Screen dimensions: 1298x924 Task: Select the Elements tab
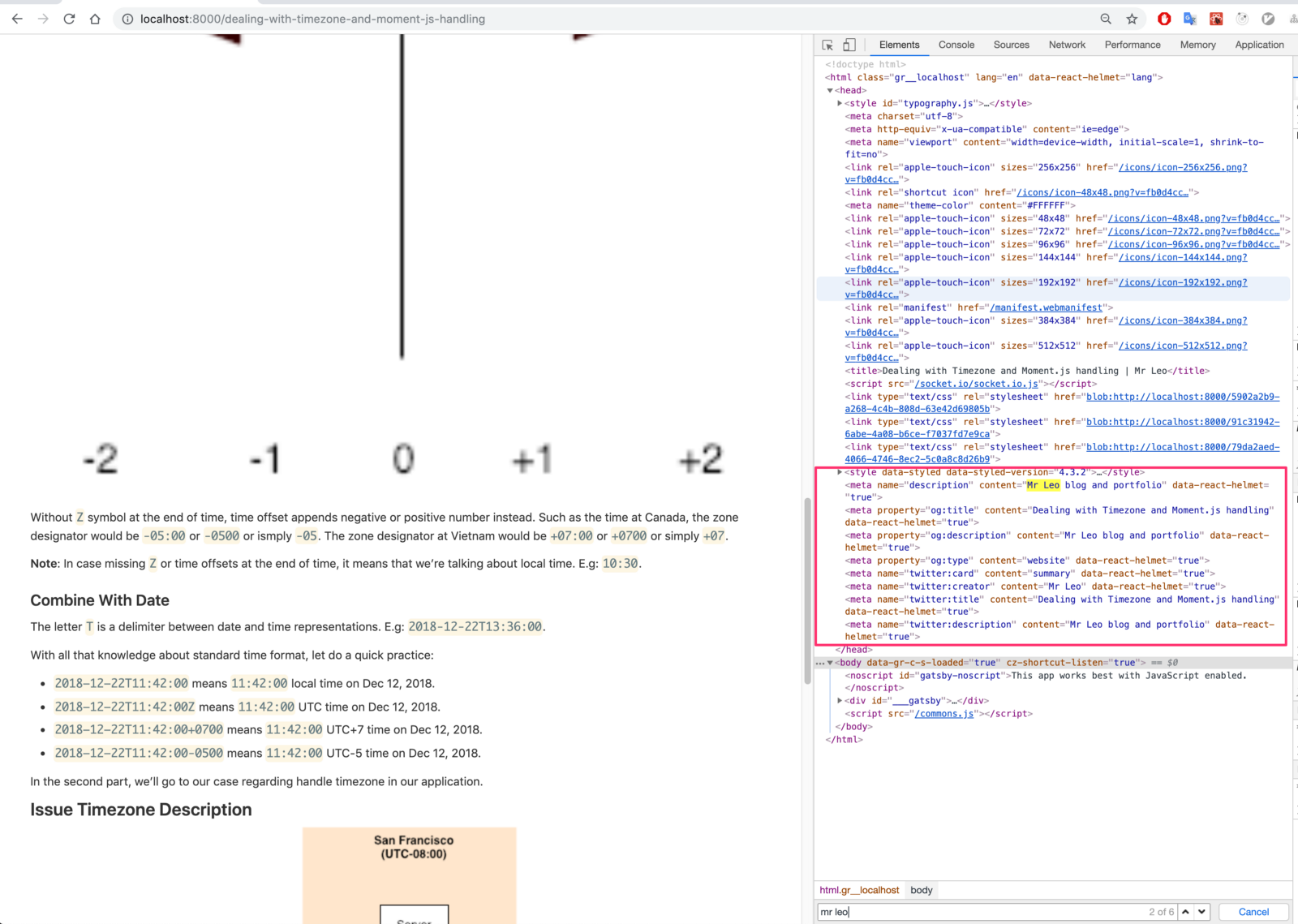pyautogui.click(x=899, y=45)
